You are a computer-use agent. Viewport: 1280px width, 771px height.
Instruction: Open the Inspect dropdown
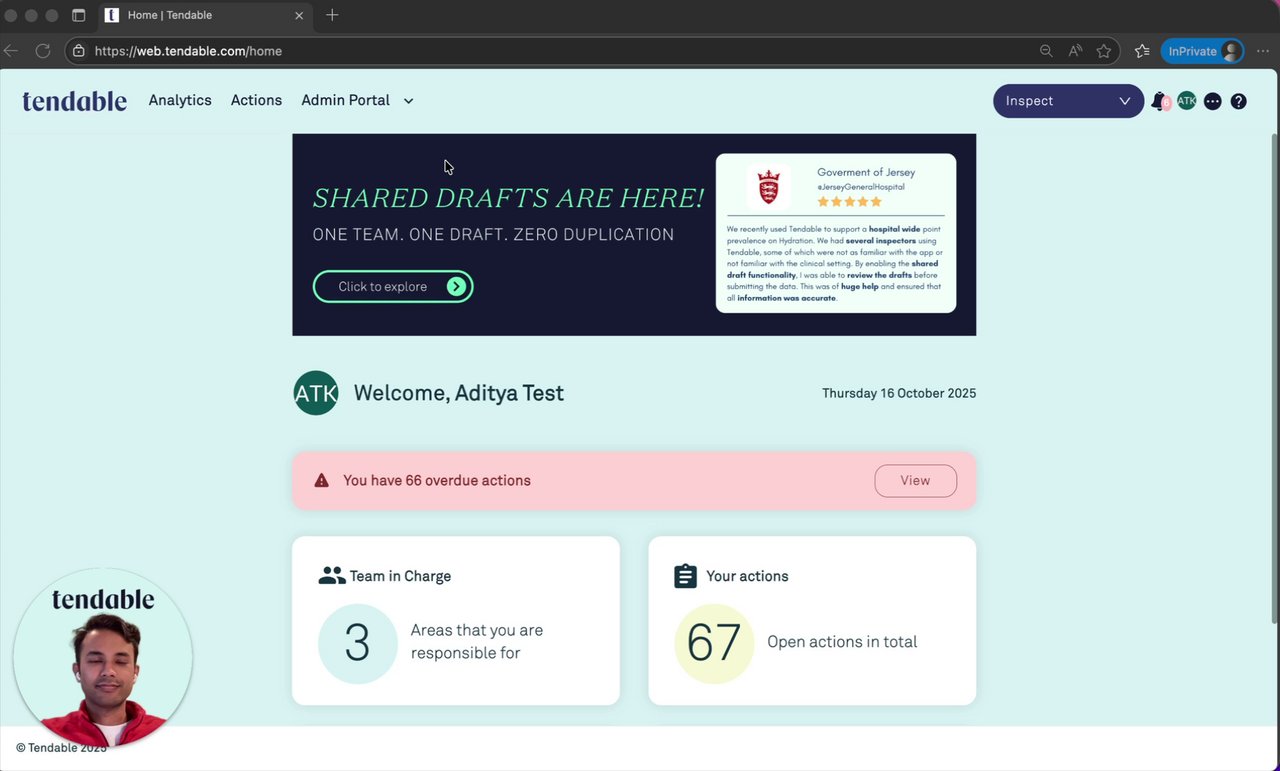(1068, 101)
